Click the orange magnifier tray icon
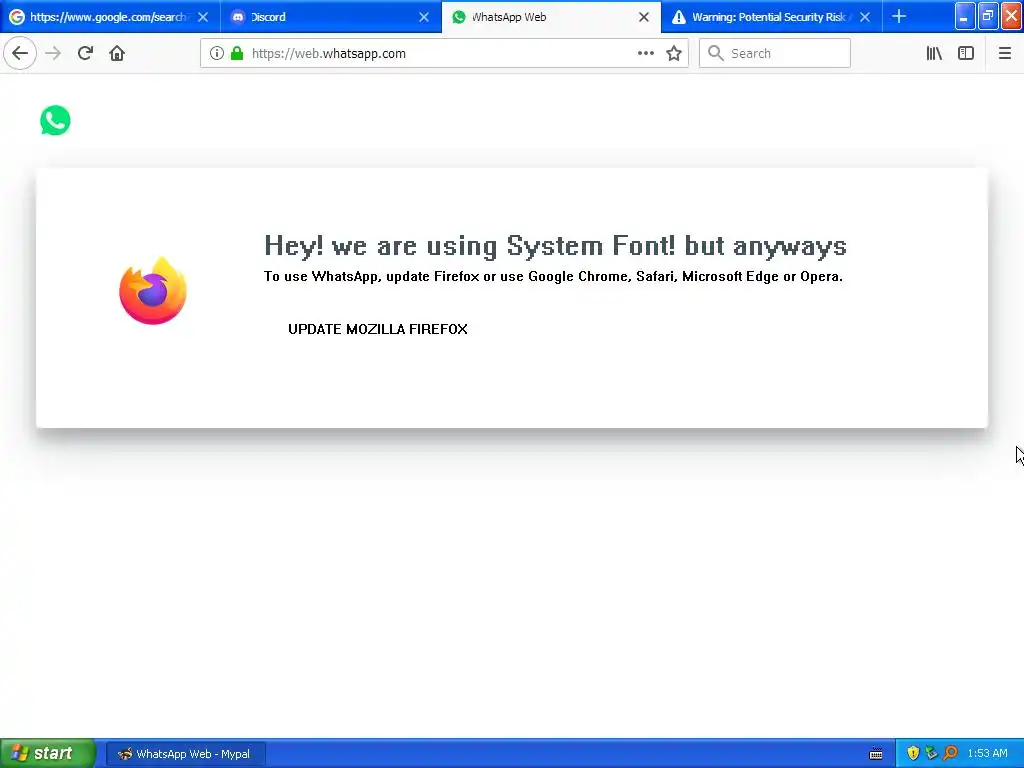 click(950, 754)
